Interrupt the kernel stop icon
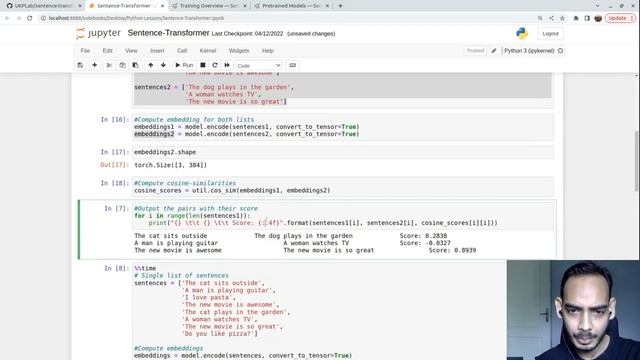This screenshot has height=360, width=640. pyautogui.click(x=203, y=65)
